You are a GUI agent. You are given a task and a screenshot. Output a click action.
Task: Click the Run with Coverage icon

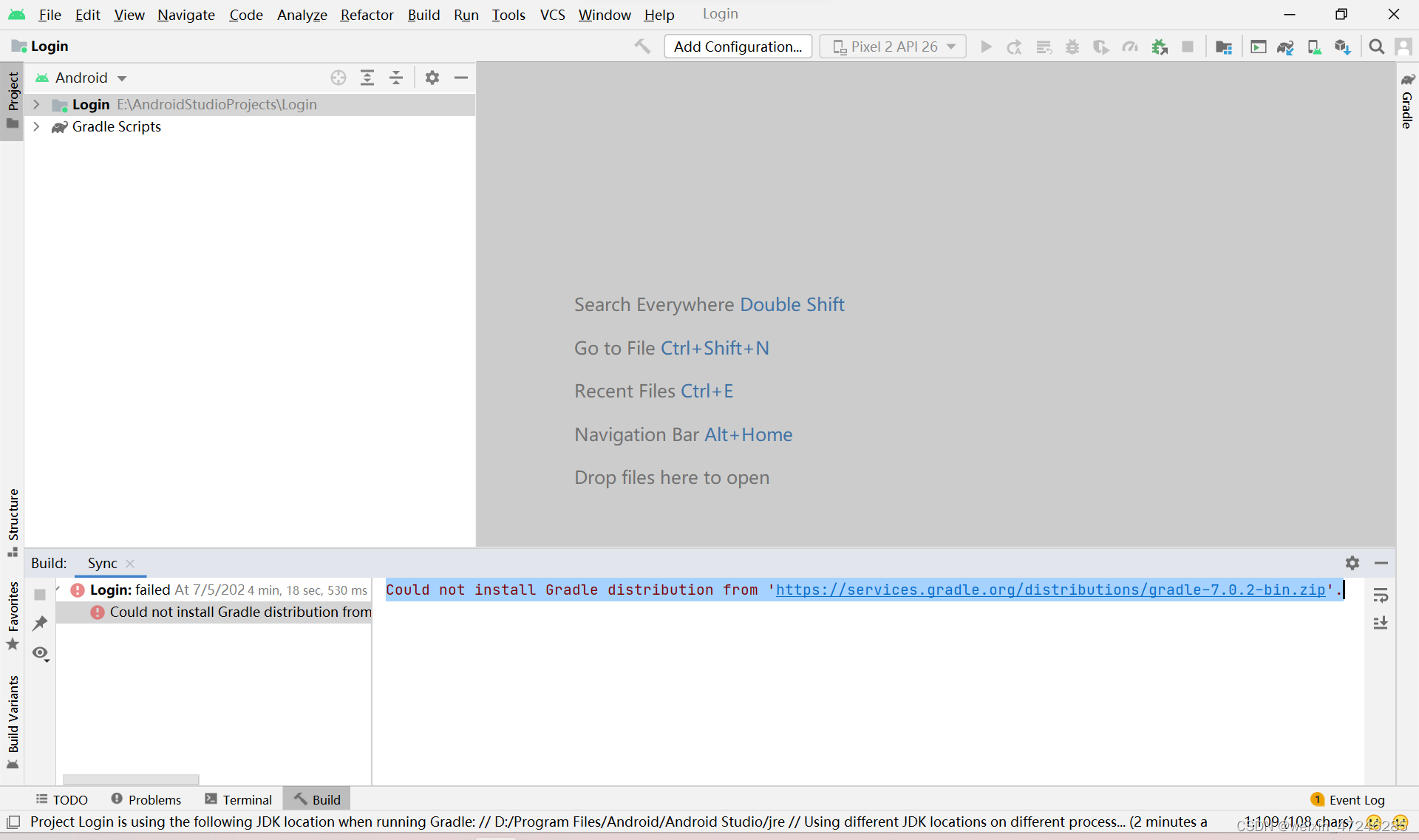coord(1101,47)
